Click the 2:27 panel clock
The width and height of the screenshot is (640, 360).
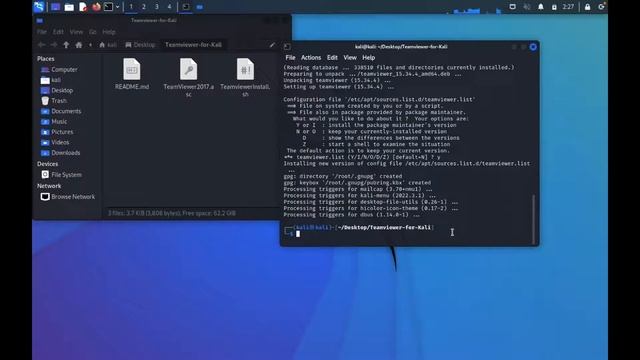click(x=568, y=7)
